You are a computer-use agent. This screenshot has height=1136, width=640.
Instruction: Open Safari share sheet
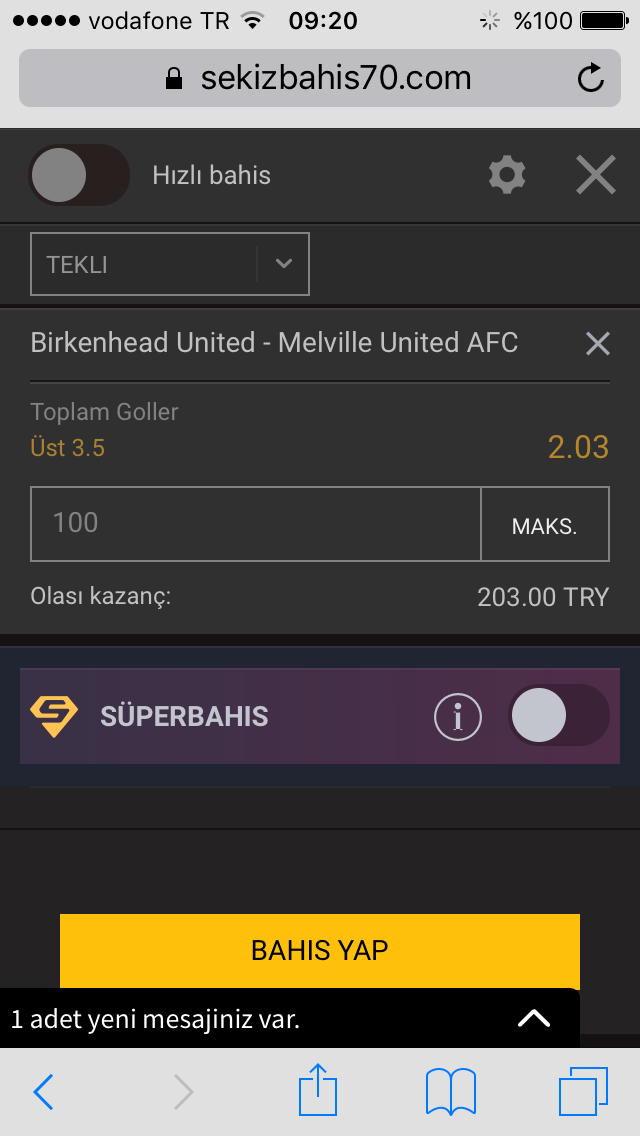(319, 1089)
